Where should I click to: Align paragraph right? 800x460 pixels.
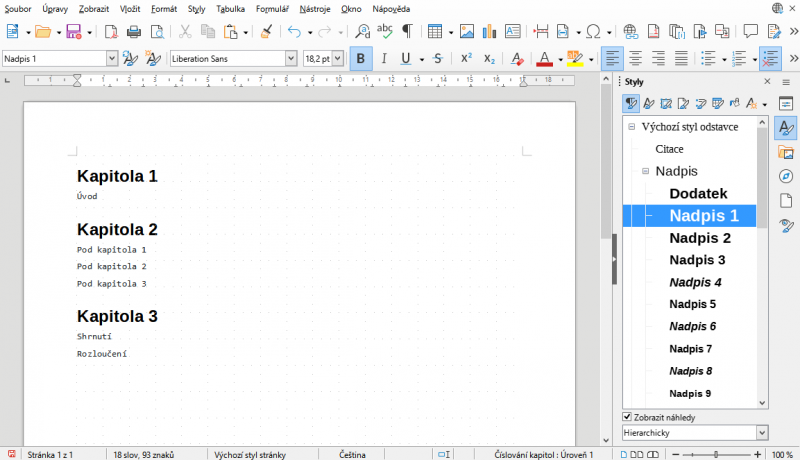(x=658, y=59)
